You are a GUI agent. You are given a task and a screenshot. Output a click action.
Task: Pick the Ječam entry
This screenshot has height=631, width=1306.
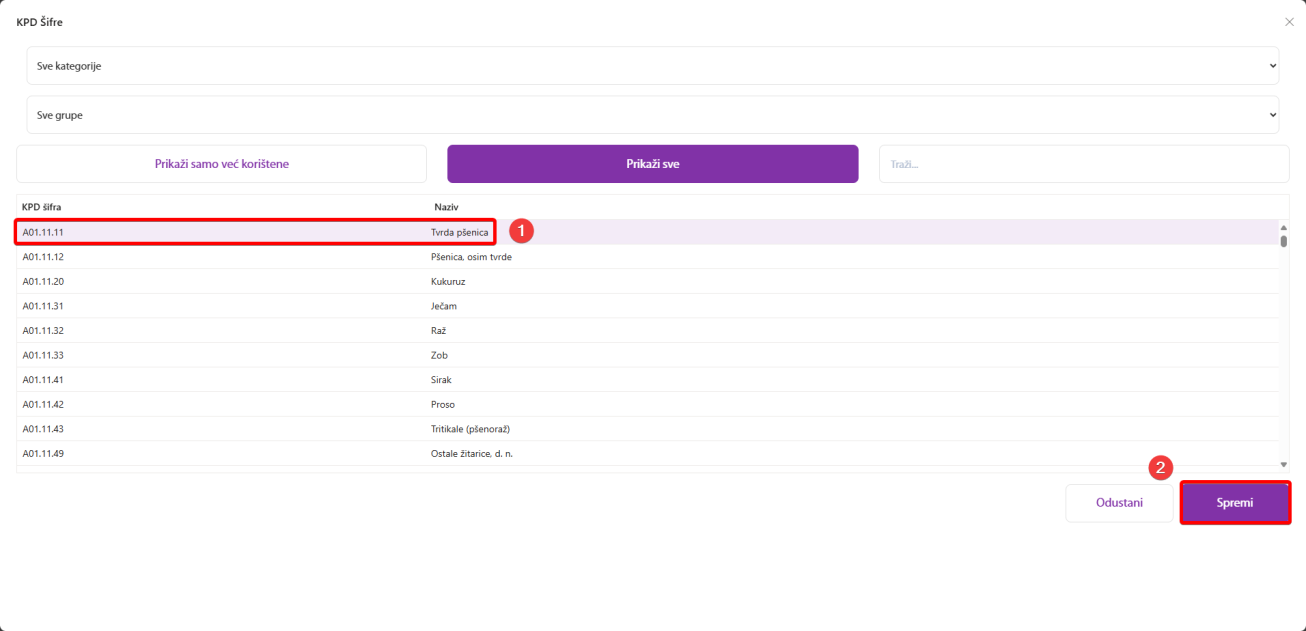pos(444,306)
